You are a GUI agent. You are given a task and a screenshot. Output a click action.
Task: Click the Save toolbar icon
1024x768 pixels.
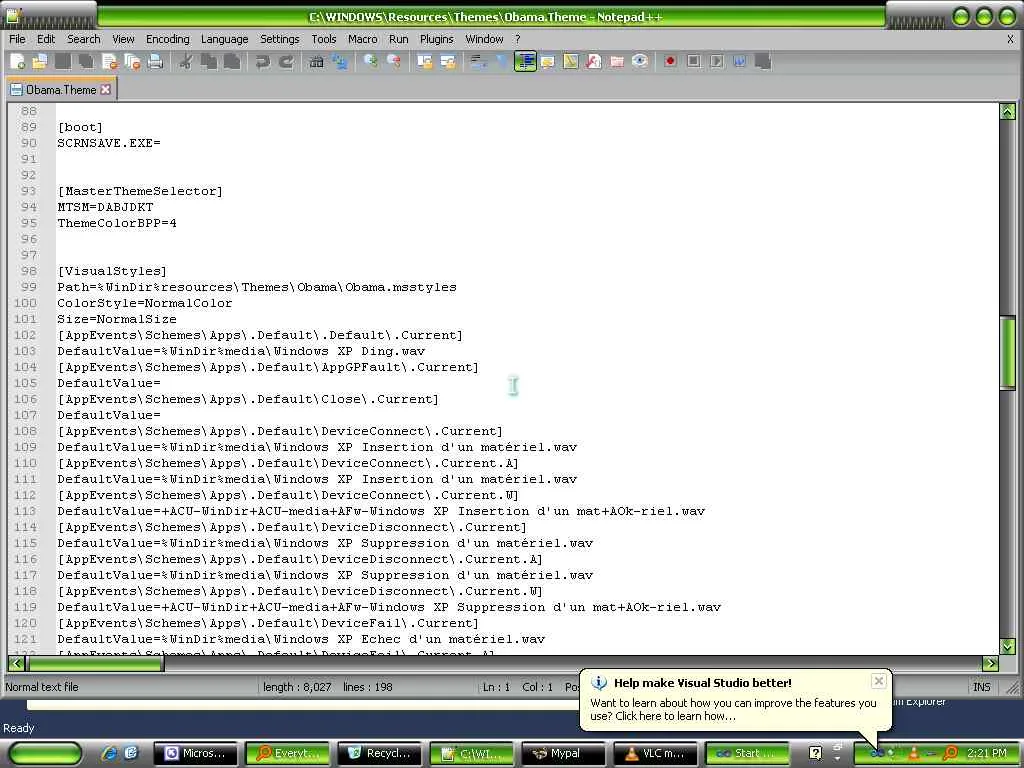pyautogui.click(x=63, y=61)
